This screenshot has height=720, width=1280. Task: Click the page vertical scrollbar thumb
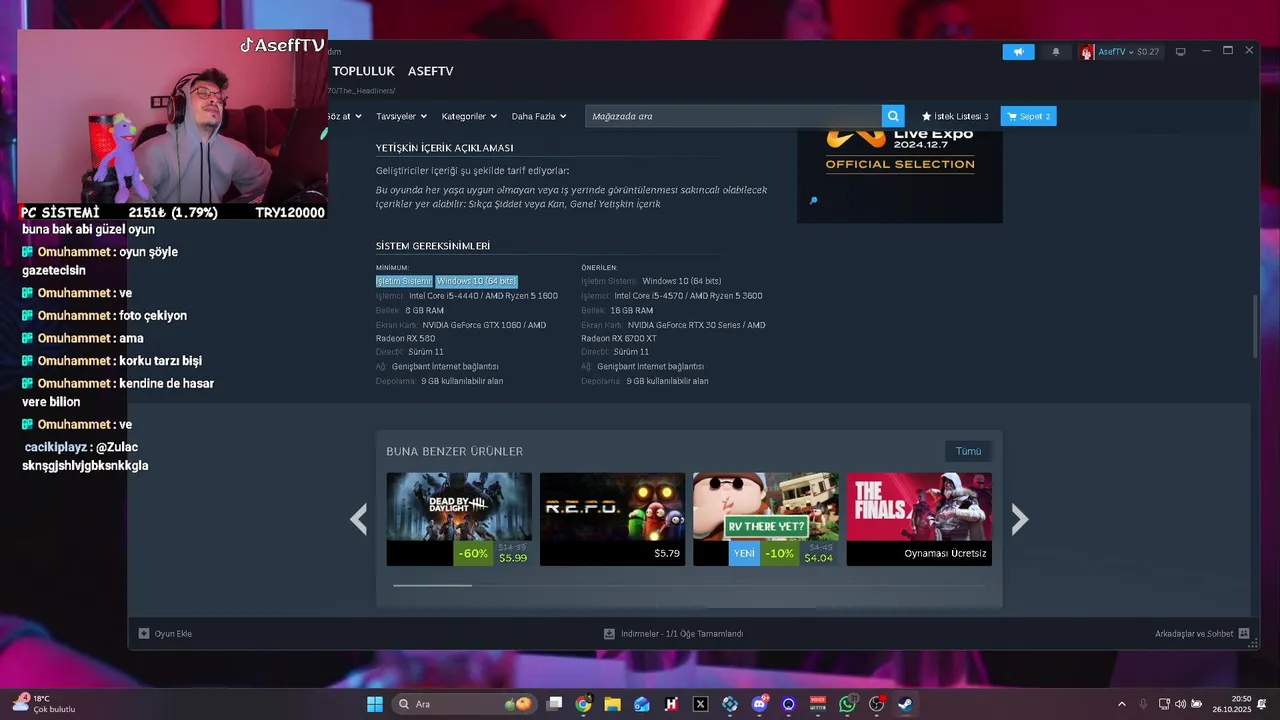tap(1255, 327)
